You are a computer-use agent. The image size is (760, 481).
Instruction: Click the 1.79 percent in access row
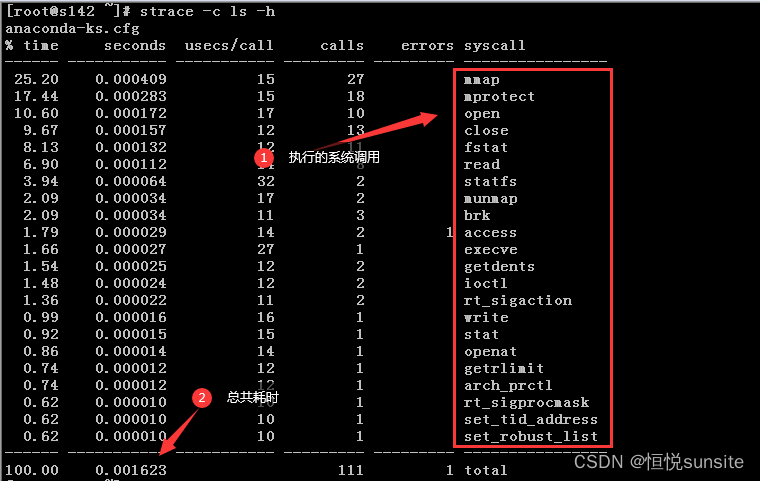click(x=41, y=232)
